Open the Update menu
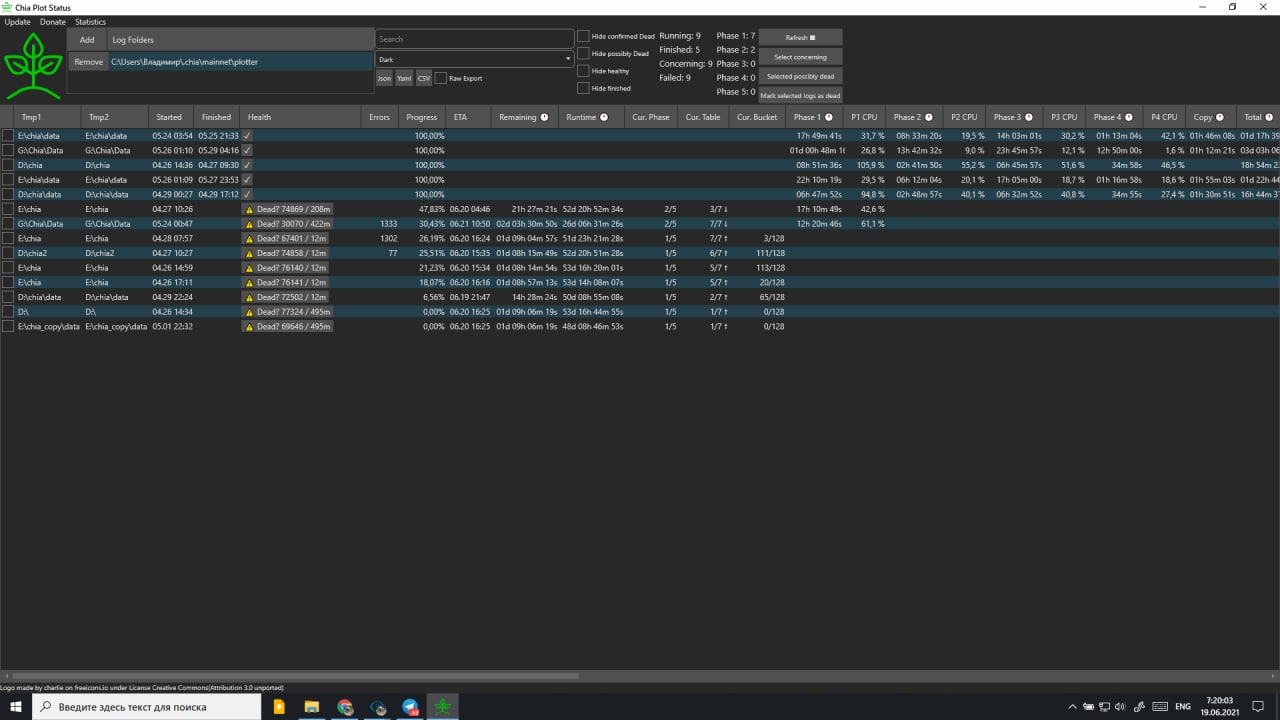1280x720 pixels. tap(18, 22)
